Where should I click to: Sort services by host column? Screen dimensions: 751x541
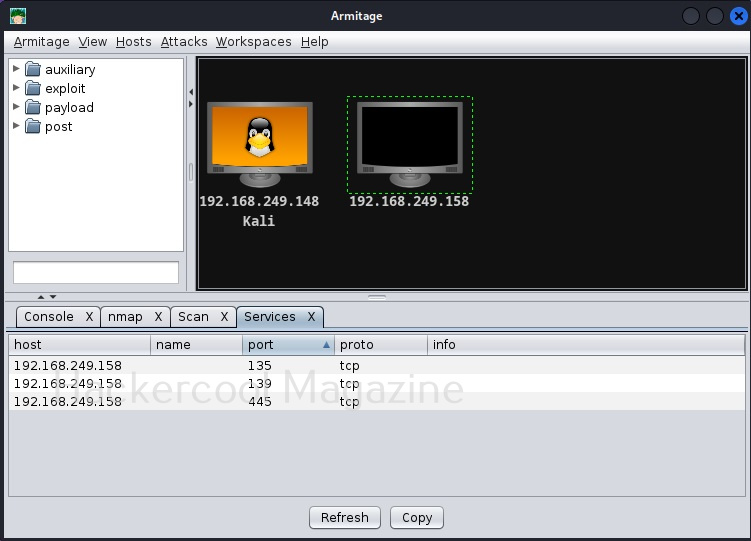click(x=80, y=345)
